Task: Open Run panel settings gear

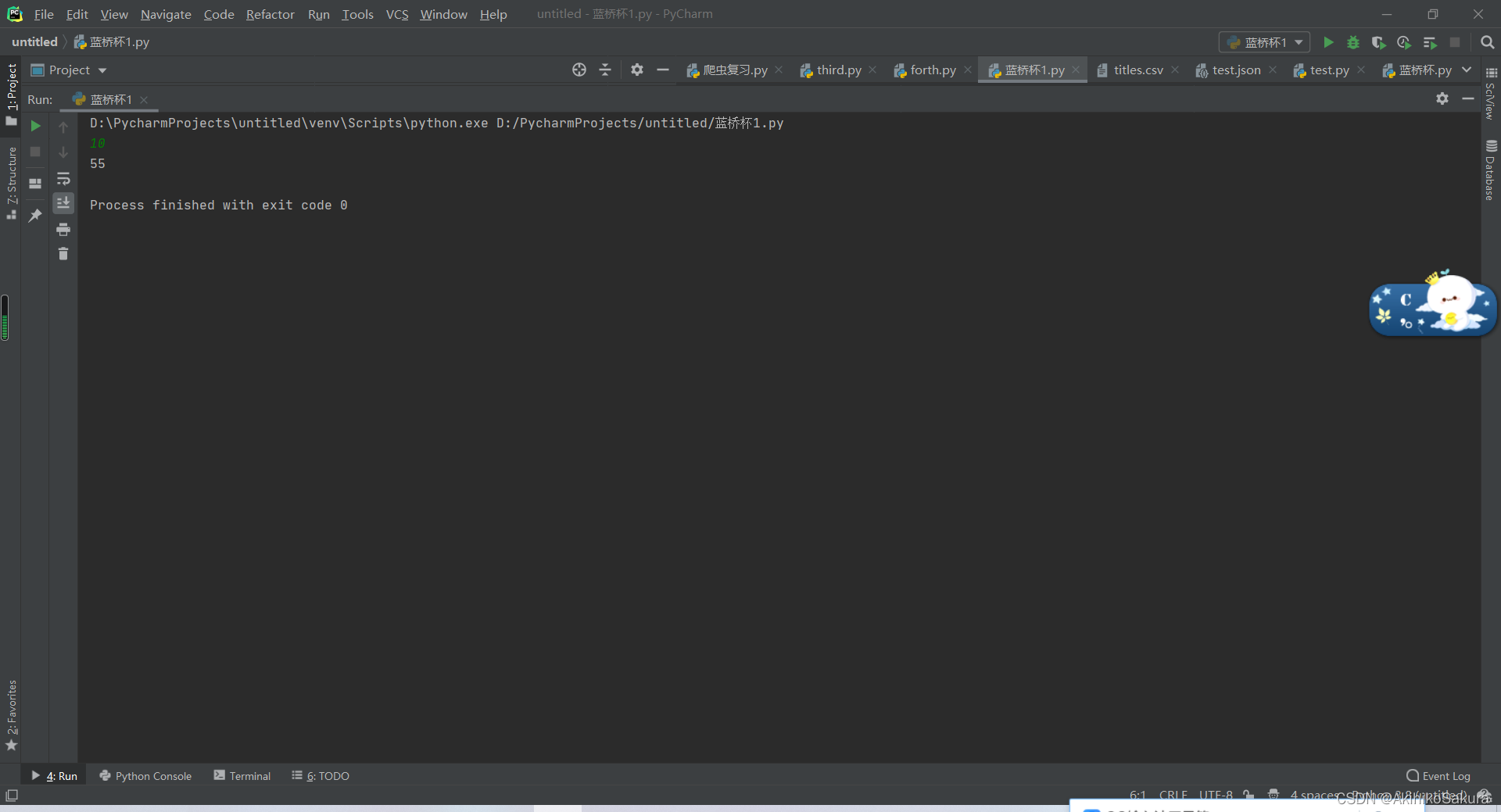Action: click(x=1442, y=99)
